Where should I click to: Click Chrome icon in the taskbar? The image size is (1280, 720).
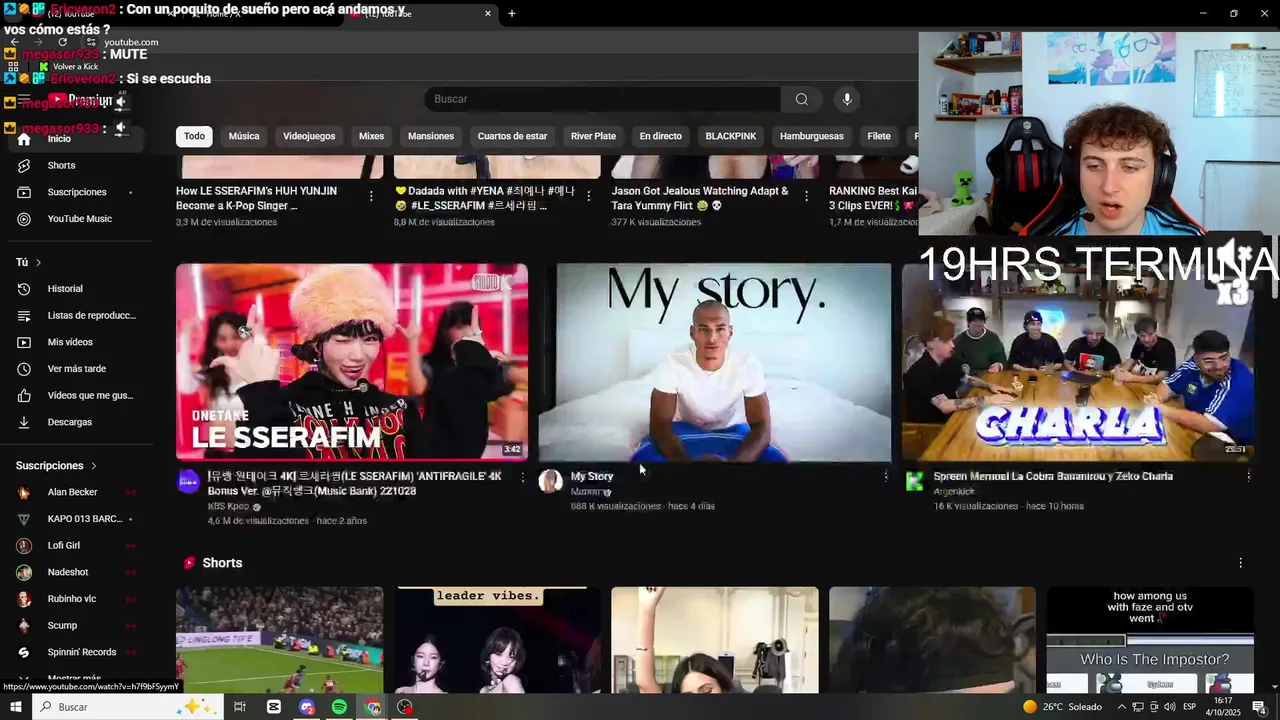(372, 707)
